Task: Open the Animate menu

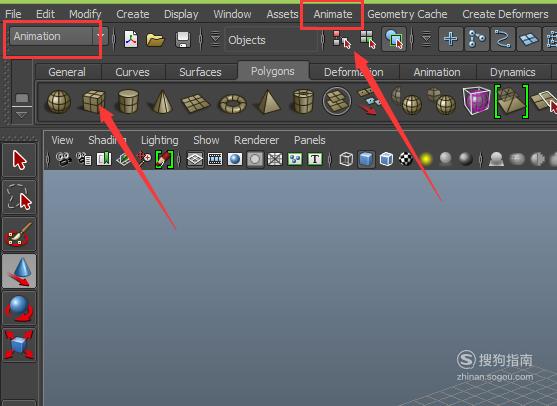Action: [333, 14]
